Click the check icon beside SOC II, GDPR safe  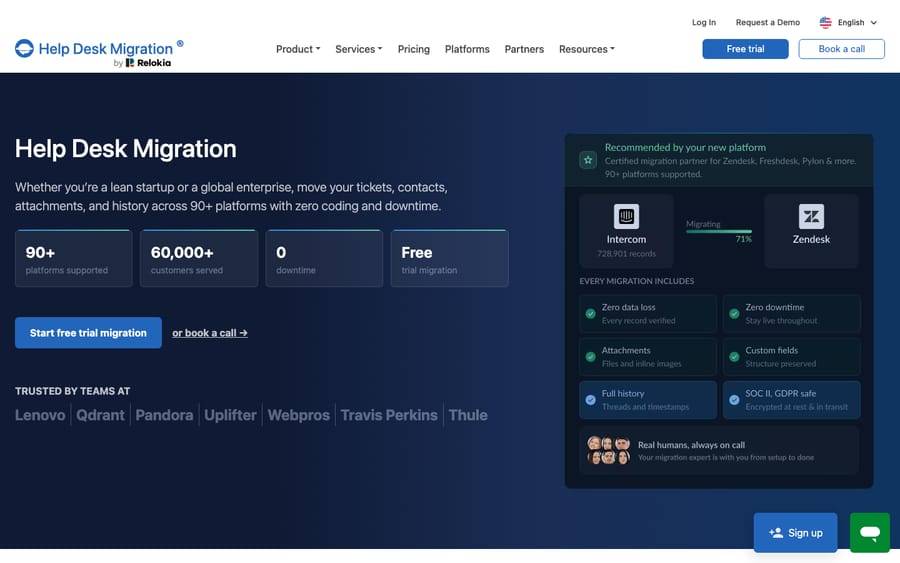pyautogui.click(x=734, y=400)
